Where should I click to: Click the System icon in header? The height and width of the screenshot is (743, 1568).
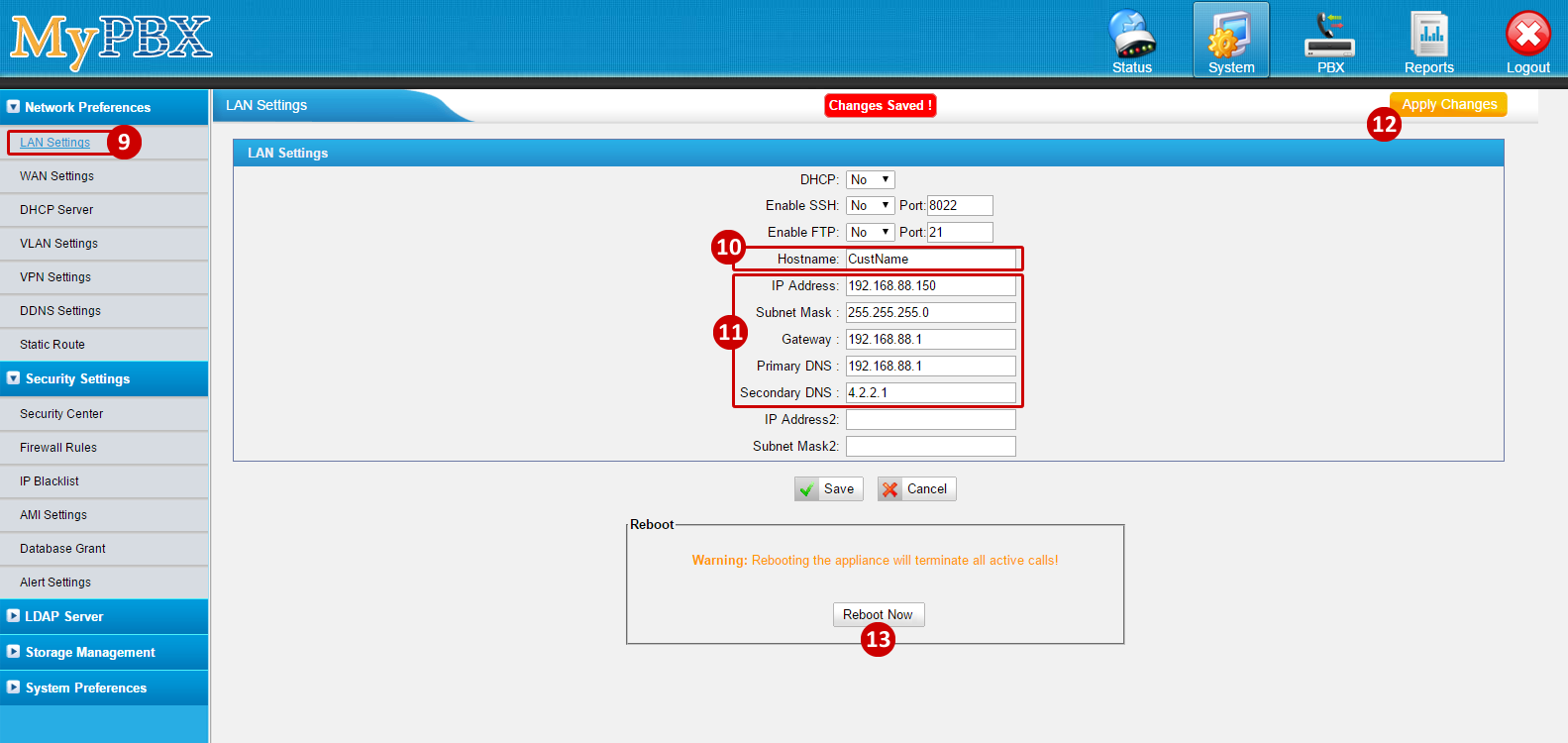click(x=1230, y=40)
